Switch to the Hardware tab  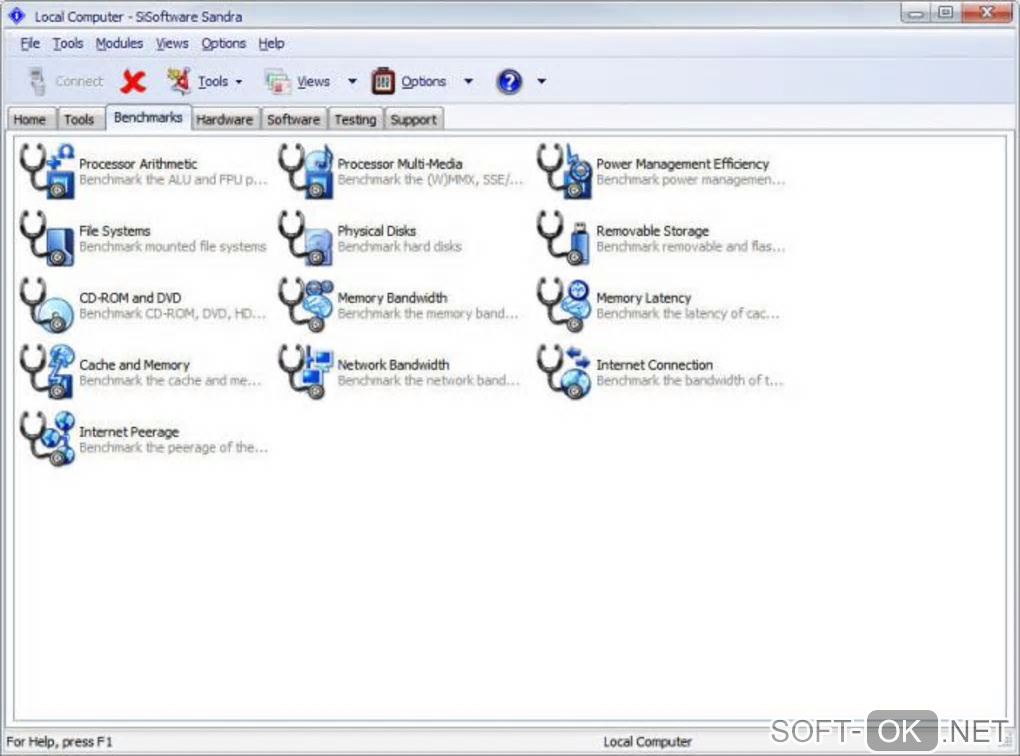pos(224,120)
